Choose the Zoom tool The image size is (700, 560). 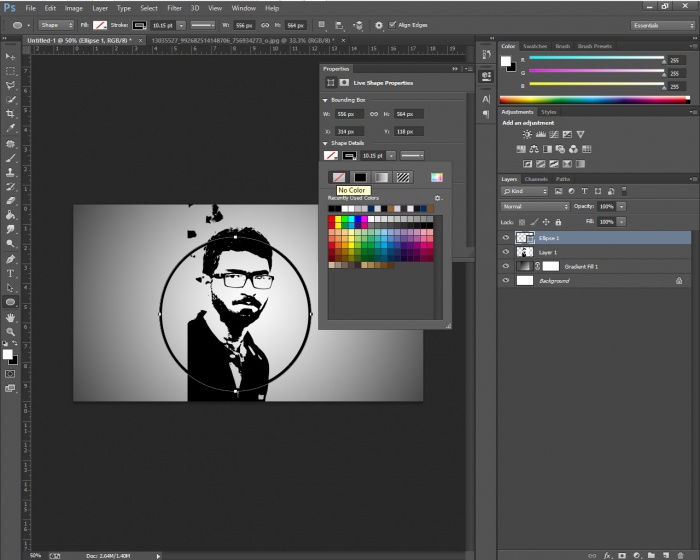click(x=10, y=331)
